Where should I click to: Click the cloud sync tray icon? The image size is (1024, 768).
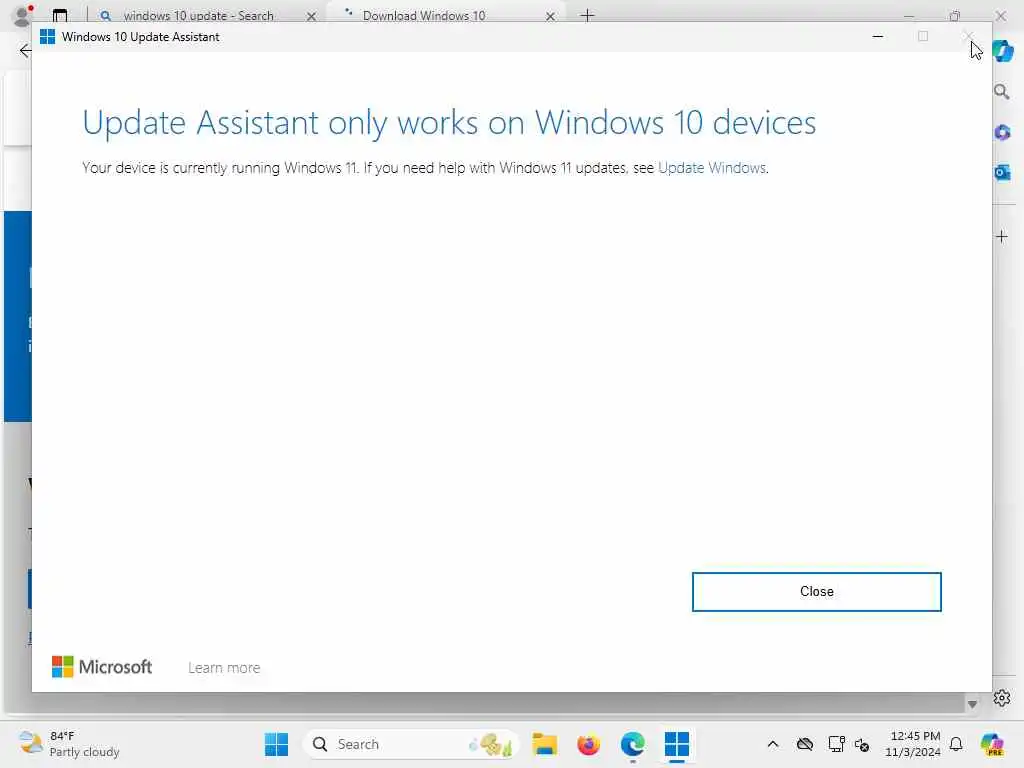[x=805, y=744]
